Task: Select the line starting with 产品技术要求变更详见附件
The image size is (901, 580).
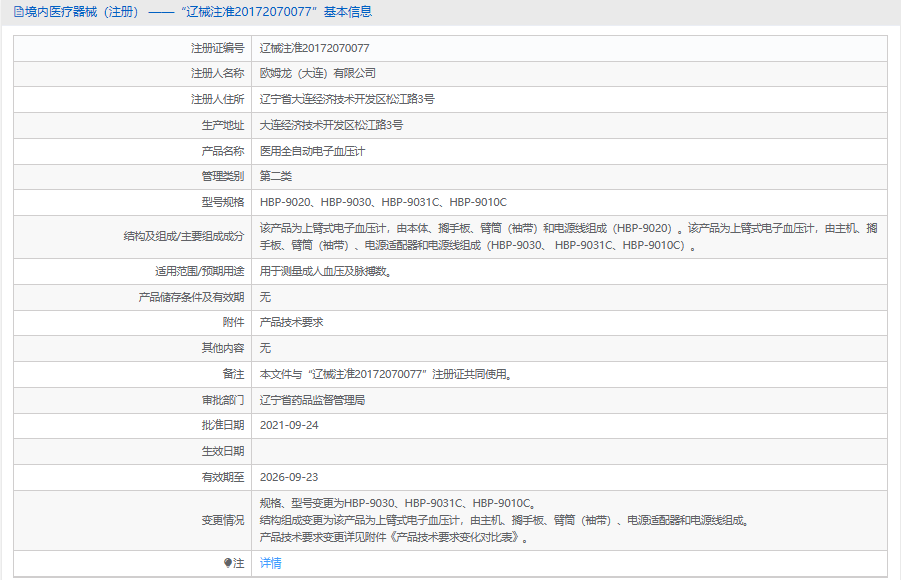Action: tap(394, 538)
